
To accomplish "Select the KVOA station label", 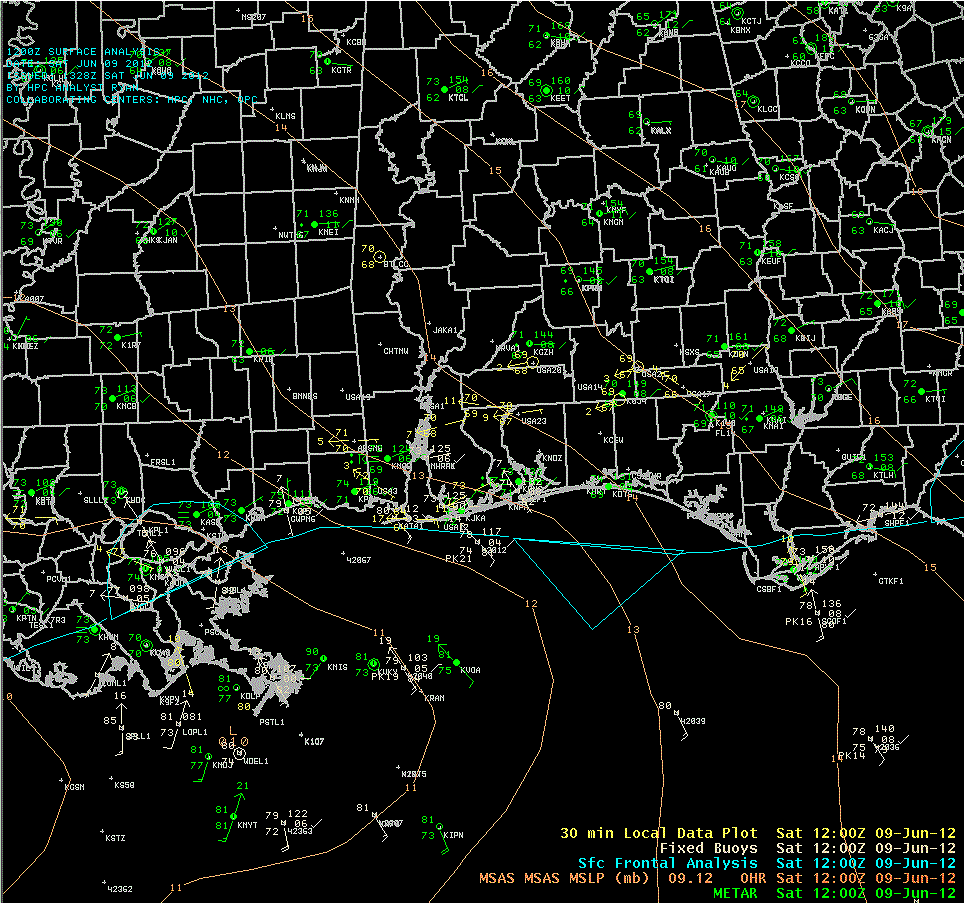I will point(470,670).
